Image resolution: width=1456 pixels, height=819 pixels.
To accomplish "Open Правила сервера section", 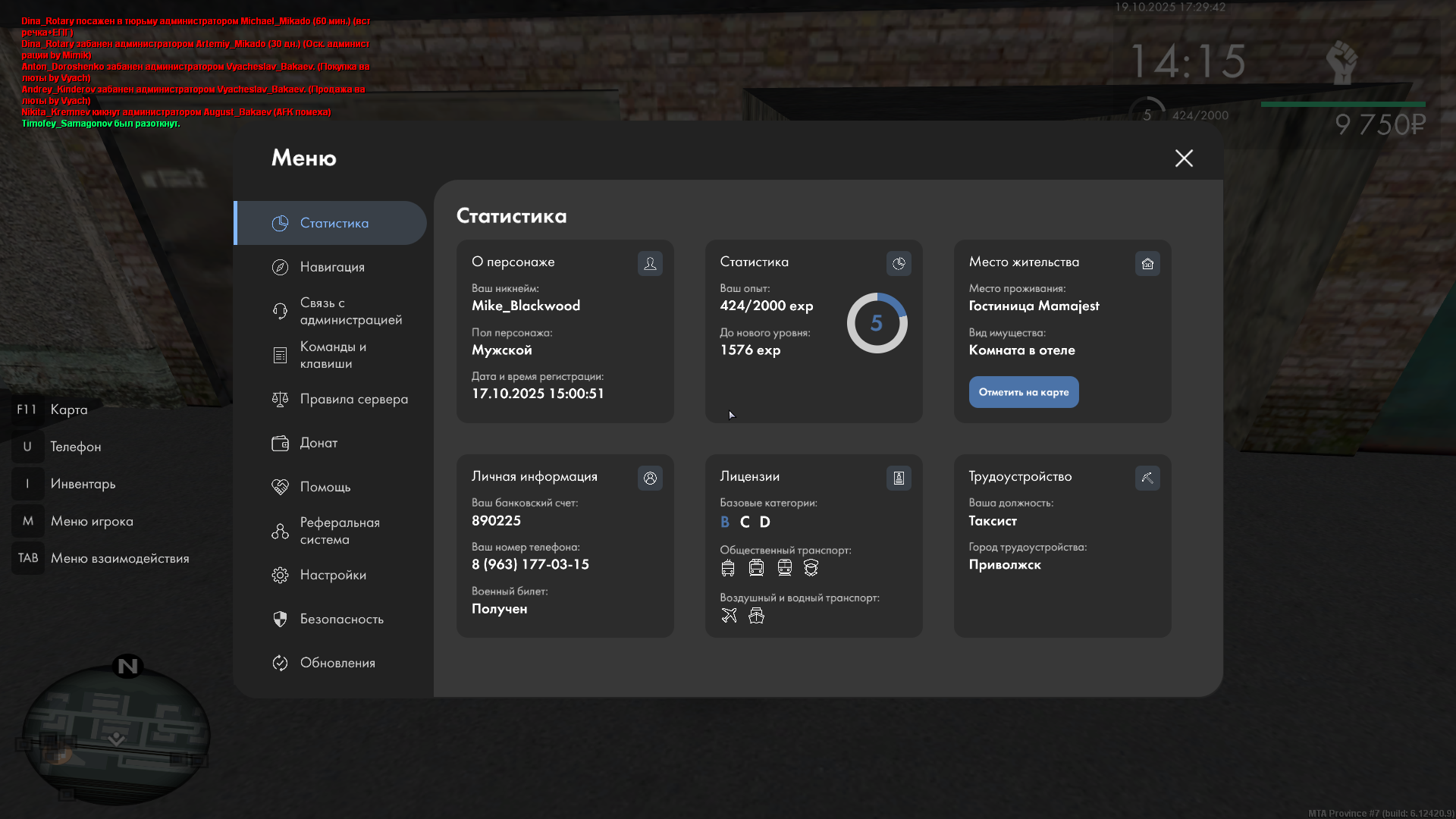I will pos(353,399).
